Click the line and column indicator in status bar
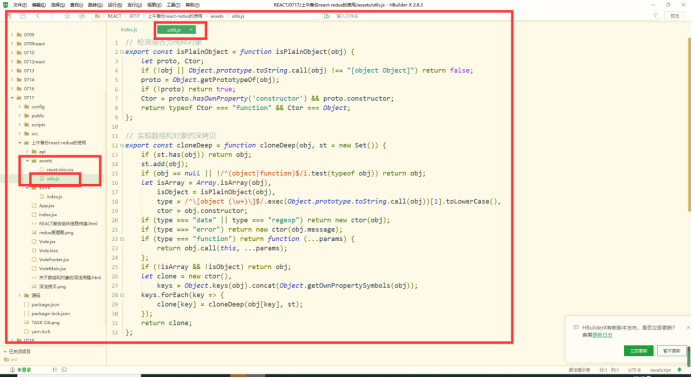Screen dimensions: 692x378 (x=609, y=370)
